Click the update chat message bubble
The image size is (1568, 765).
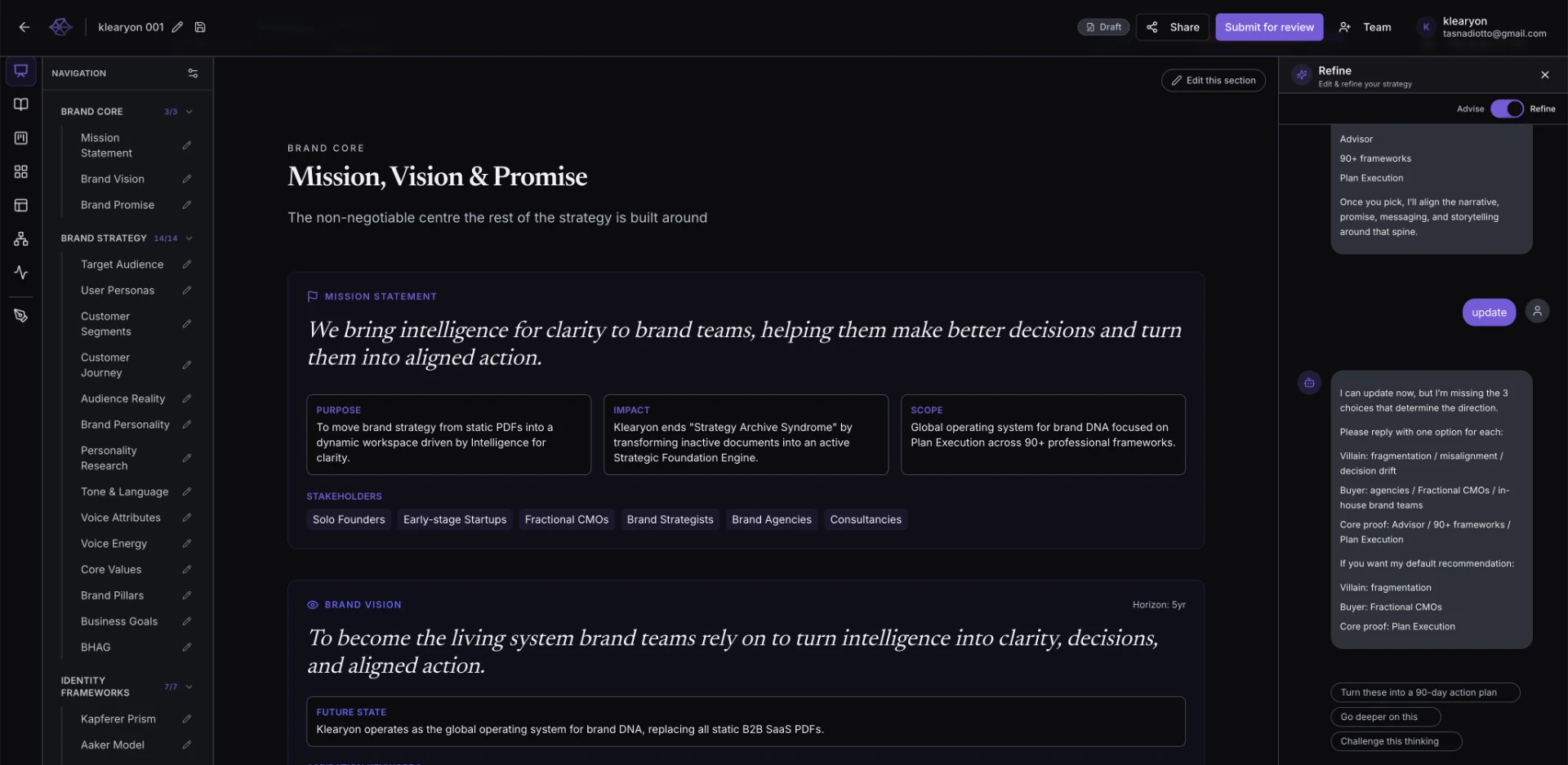pos(1489,312)
